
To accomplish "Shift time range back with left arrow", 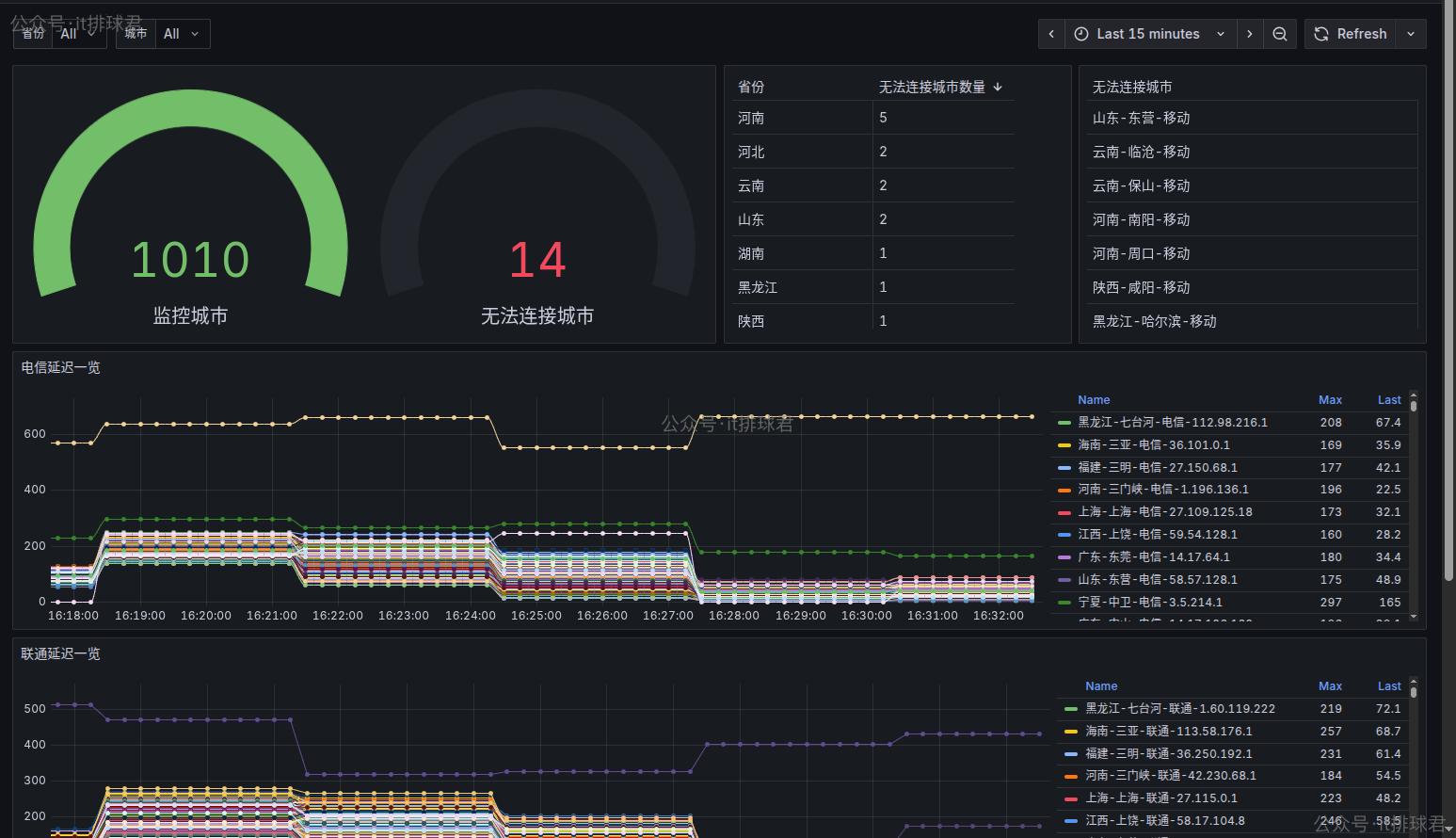I will tap(1051, 33).
